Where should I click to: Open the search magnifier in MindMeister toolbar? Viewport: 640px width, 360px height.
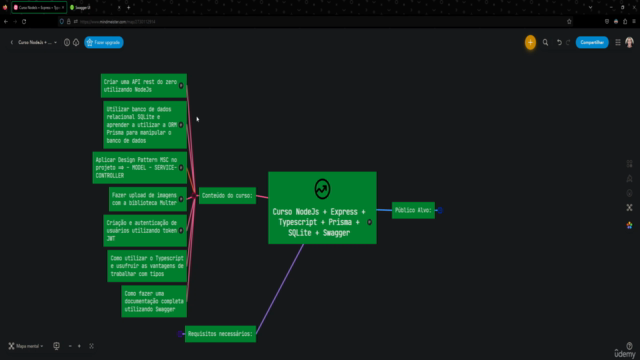[545, 42]
